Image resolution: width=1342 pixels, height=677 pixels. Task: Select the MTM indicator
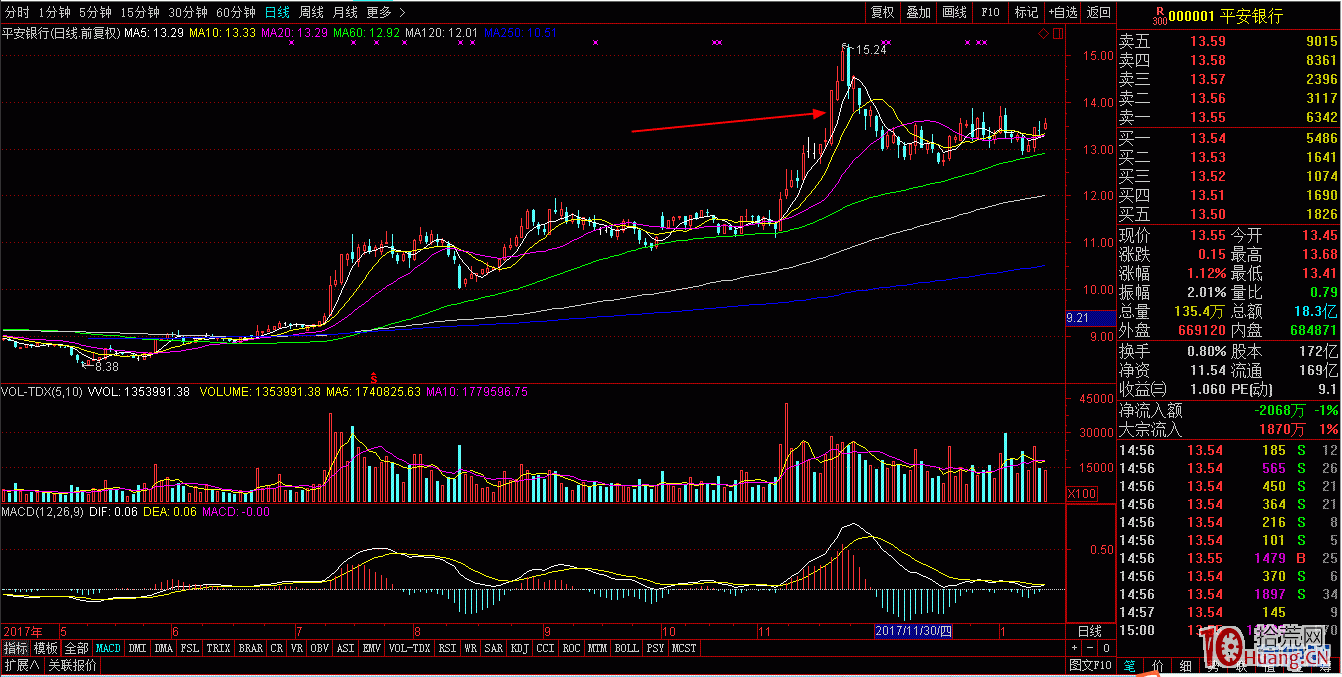tap(598, 648)
